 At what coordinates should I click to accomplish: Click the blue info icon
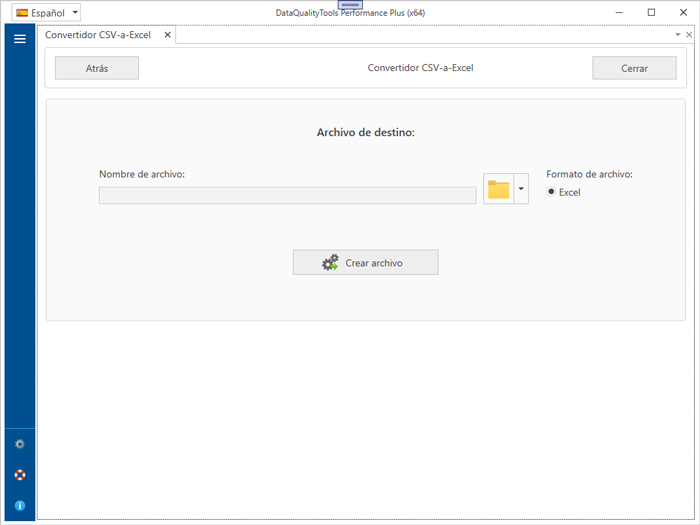click(x=20, y=505)
